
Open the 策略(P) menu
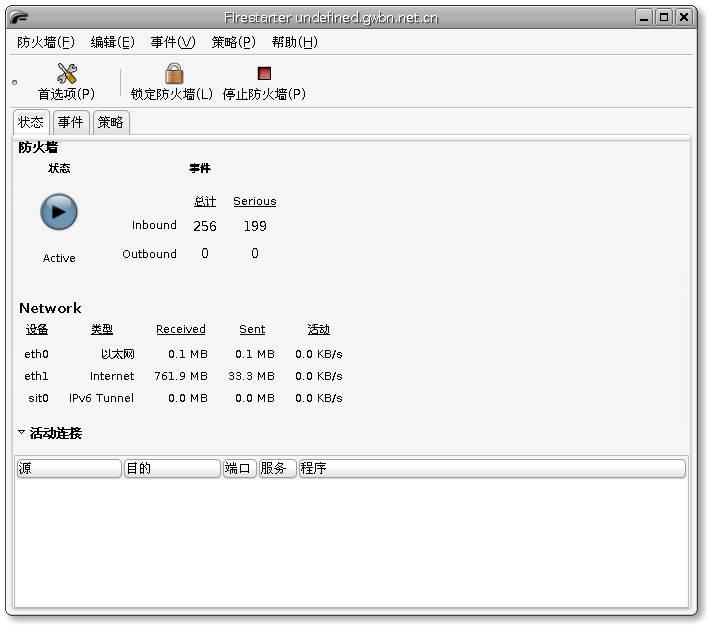point(234,42)
